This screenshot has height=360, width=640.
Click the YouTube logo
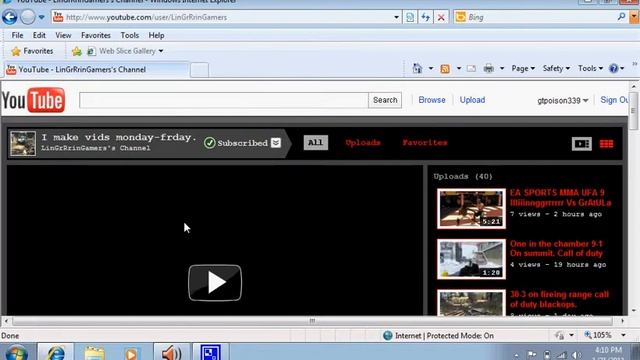click(x=33, y=100)
